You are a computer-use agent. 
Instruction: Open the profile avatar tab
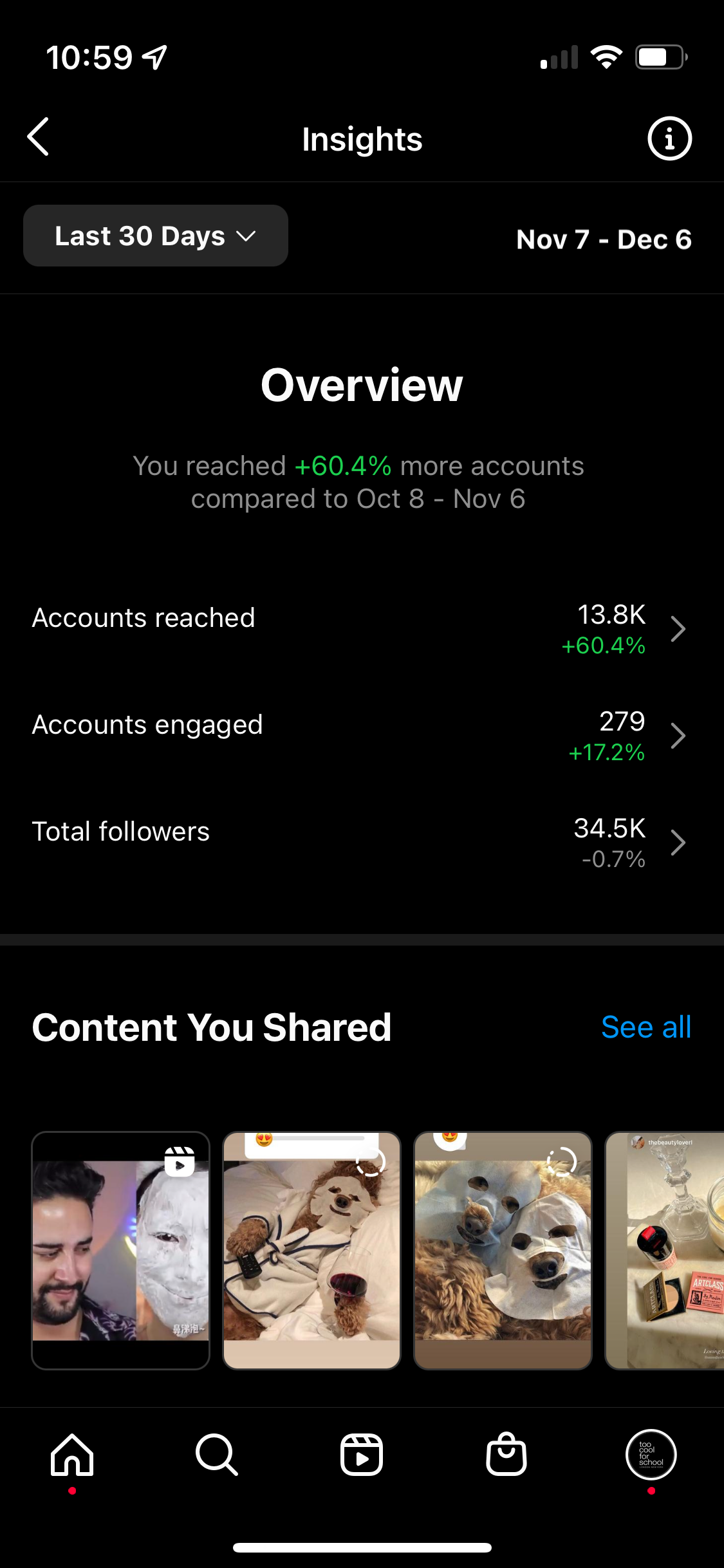(x=651, y=1455)
